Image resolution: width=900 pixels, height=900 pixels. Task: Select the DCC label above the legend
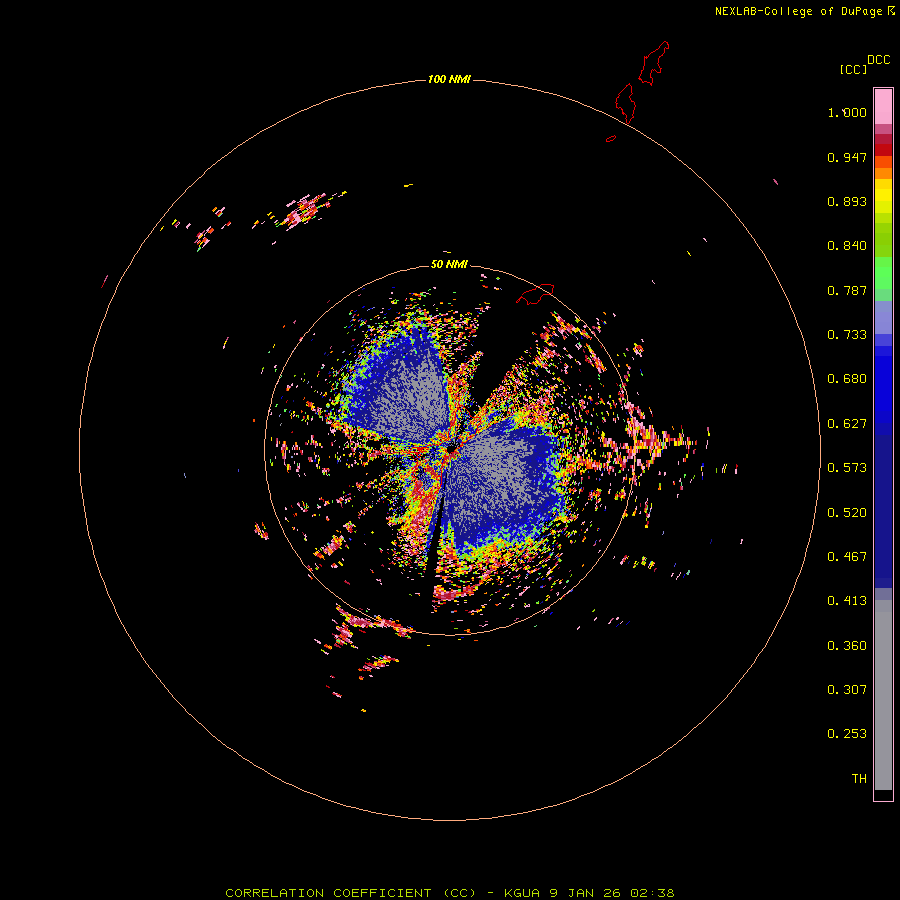[x=878, y=60]
